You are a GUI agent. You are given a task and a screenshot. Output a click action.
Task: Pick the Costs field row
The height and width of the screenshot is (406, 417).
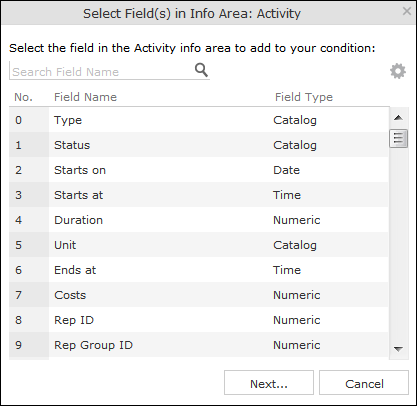click(199, 295)
